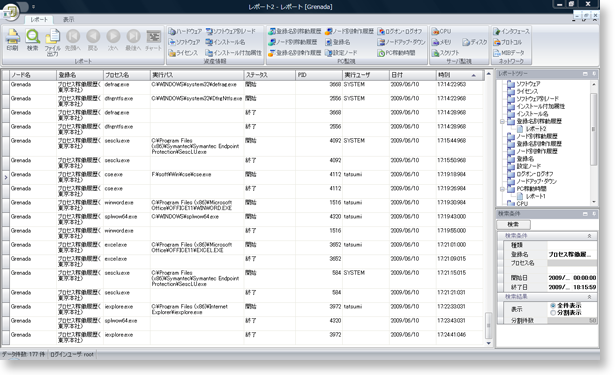This screenshot has width=615, height=375.
Task: Open the ハードウェア hardware report
Action: click(185, 31)
